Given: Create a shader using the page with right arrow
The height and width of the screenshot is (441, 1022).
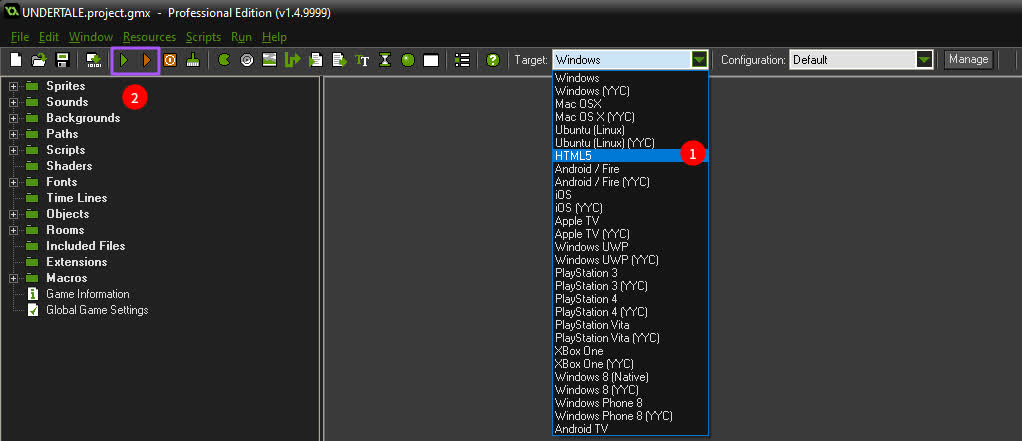Looking at the screenshot, I should coord(339,60).
